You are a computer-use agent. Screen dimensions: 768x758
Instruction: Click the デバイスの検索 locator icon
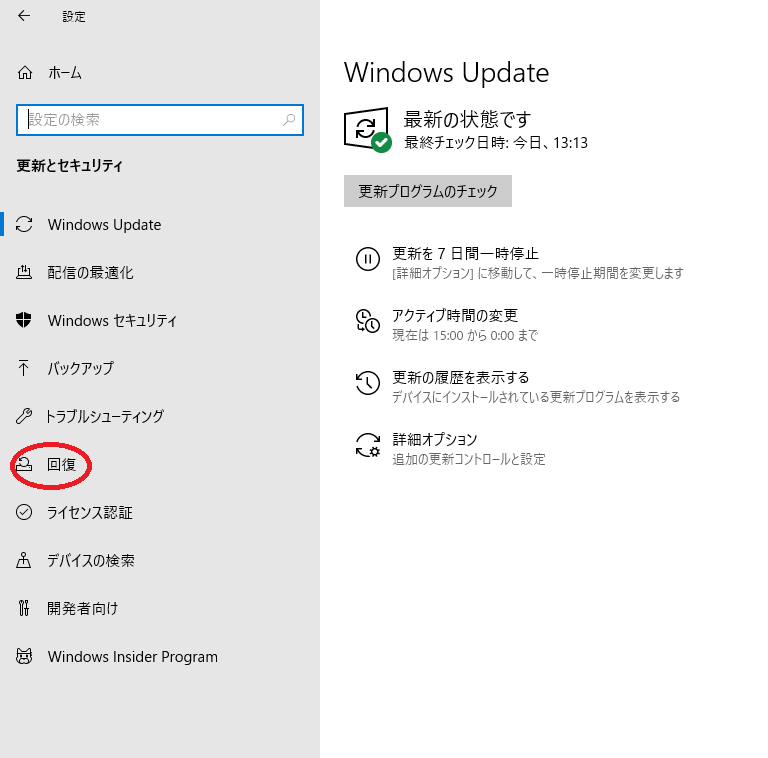coord(24,560)
